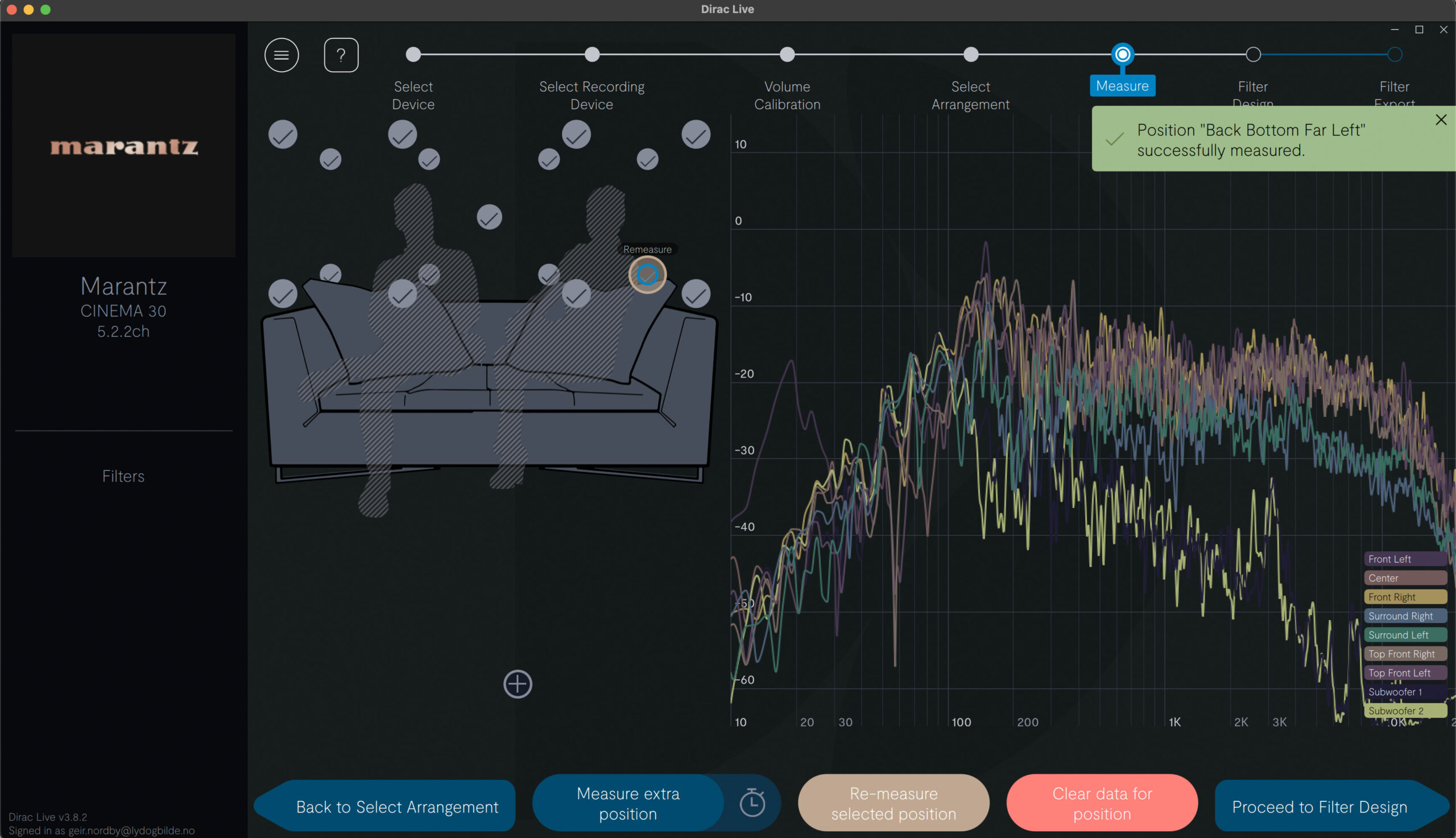Click Clear data for position button

(1102, 803)
